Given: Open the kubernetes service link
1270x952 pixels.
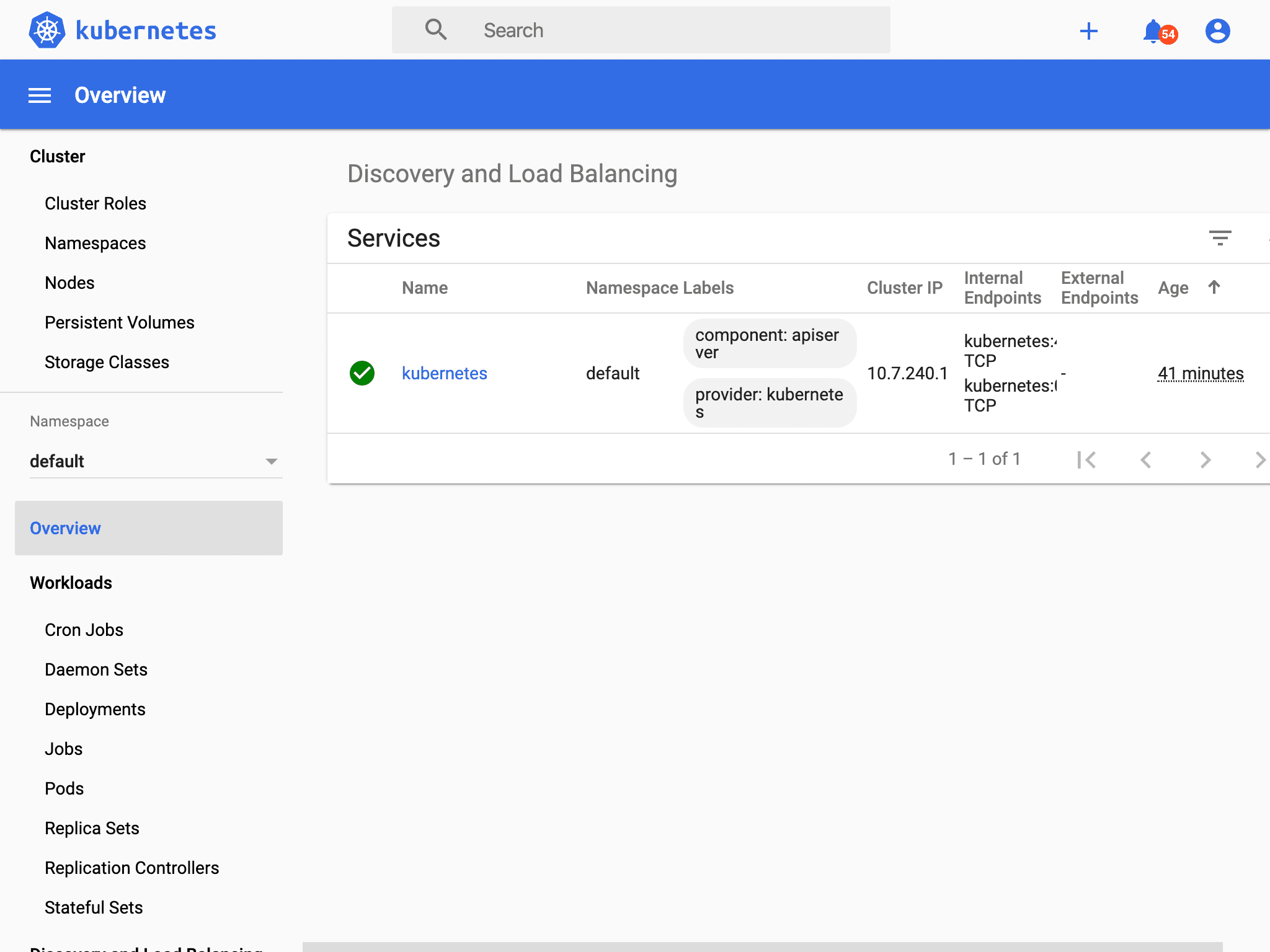Looking at the screenshot, I should coord(445,373).
